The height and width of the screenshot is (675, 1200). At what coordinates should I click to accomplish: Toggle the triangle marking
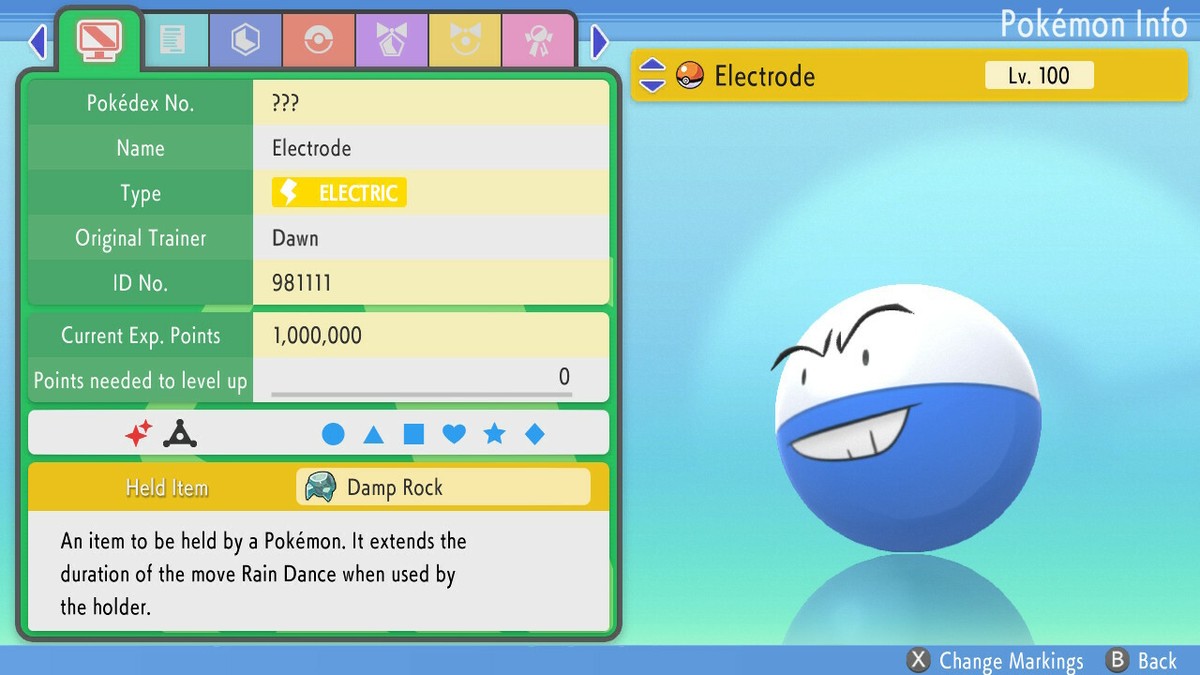click(373, 434)
